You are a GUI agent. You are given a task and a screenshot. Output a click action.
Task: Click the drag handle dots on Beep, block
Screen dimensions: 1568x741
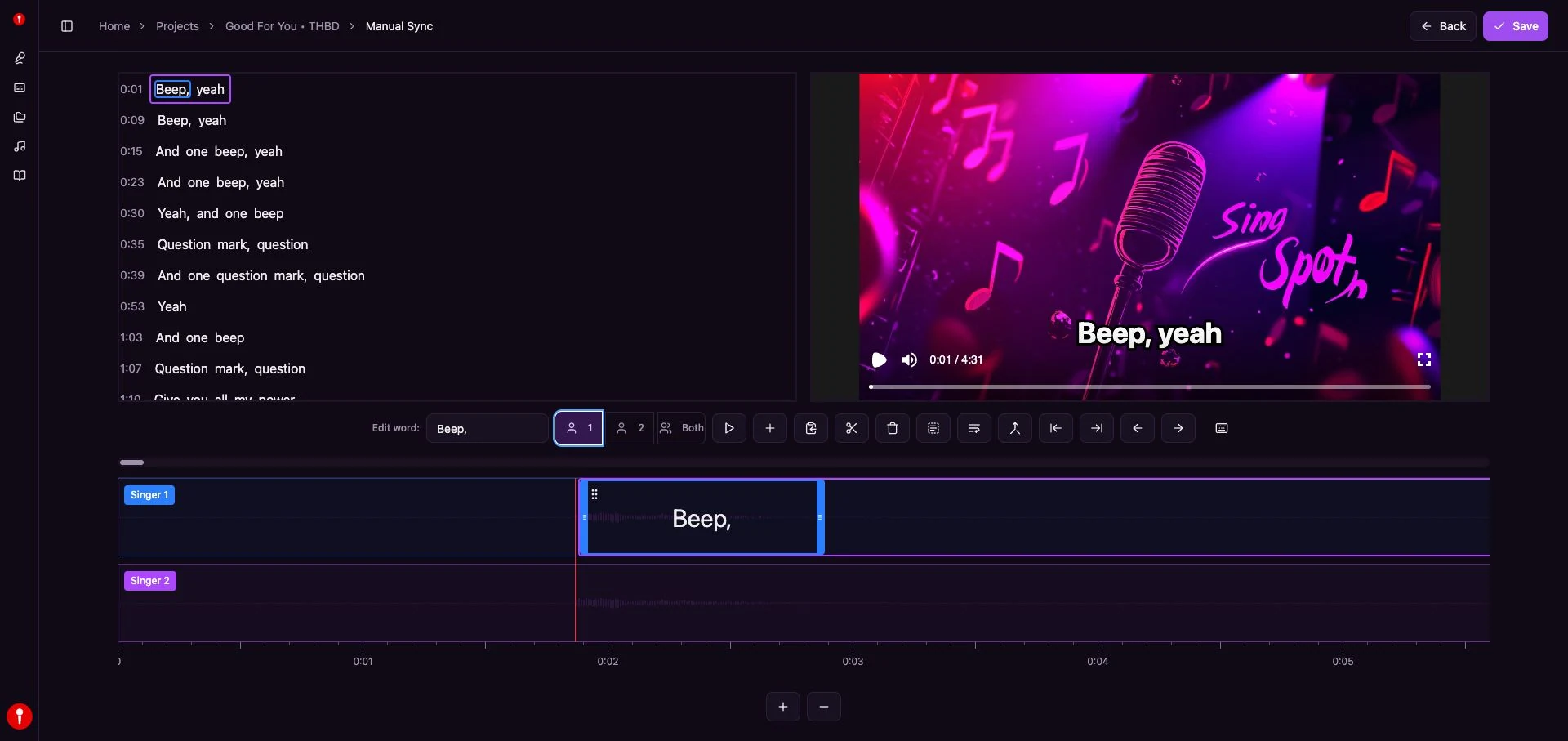coord(595,494)
